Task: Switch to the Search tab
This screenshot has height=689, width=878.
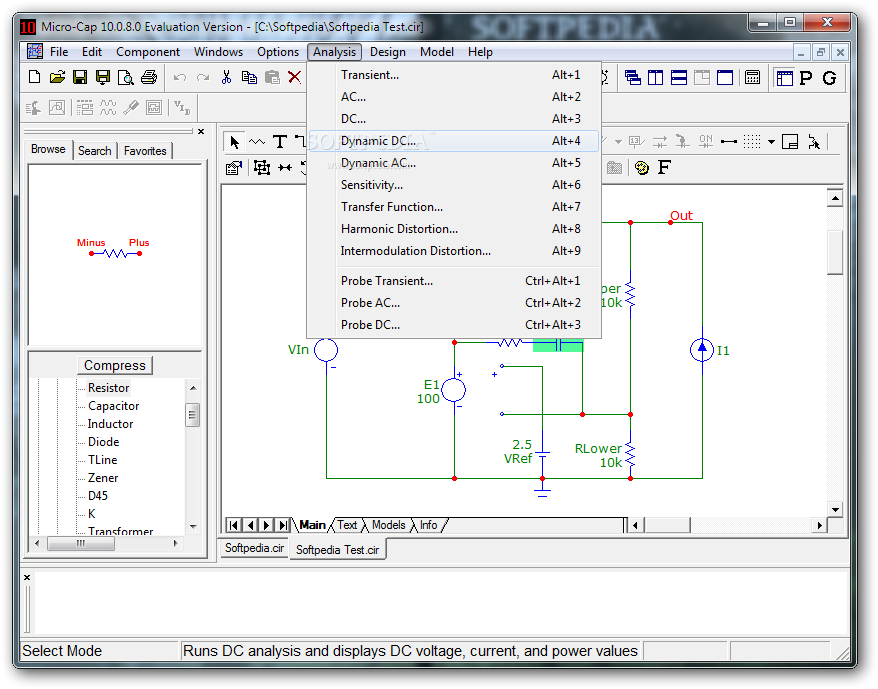Action: (x=95, y=151)
